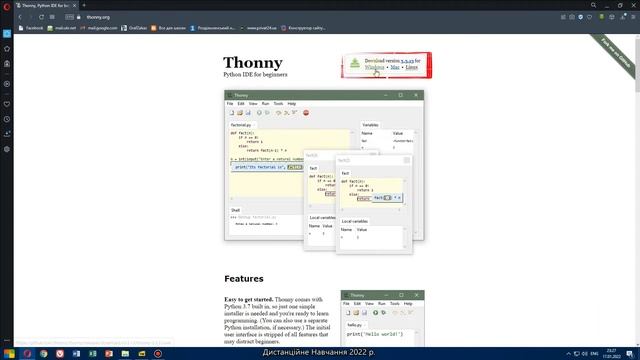Screen dimensions: 640x360
Task: Click the Thonny version number link
Action: tap(407, 60)
